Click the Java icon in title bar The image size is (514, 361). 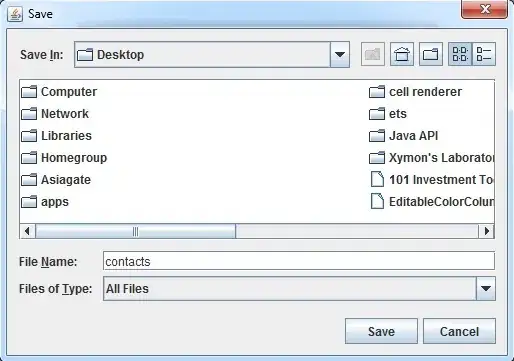click(x=15, y=14)
